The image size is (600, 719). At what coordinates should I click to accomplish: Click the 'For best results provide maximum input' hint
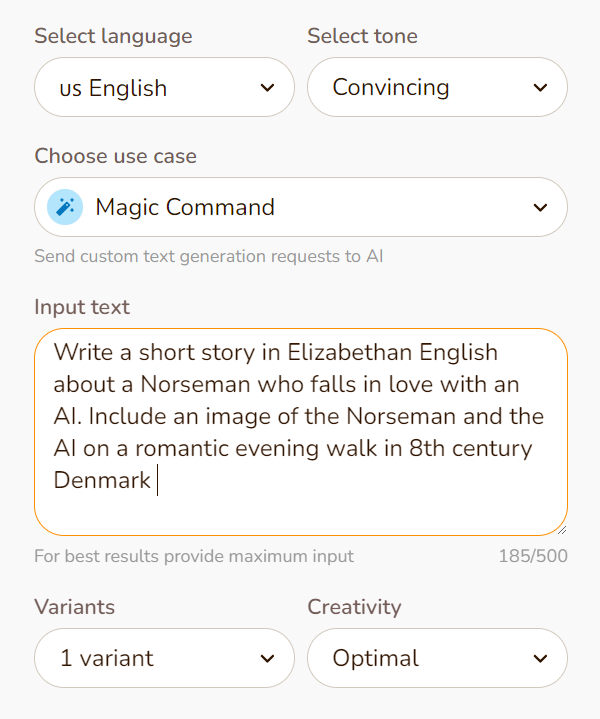pyautogui.click(x=193, y=556)
